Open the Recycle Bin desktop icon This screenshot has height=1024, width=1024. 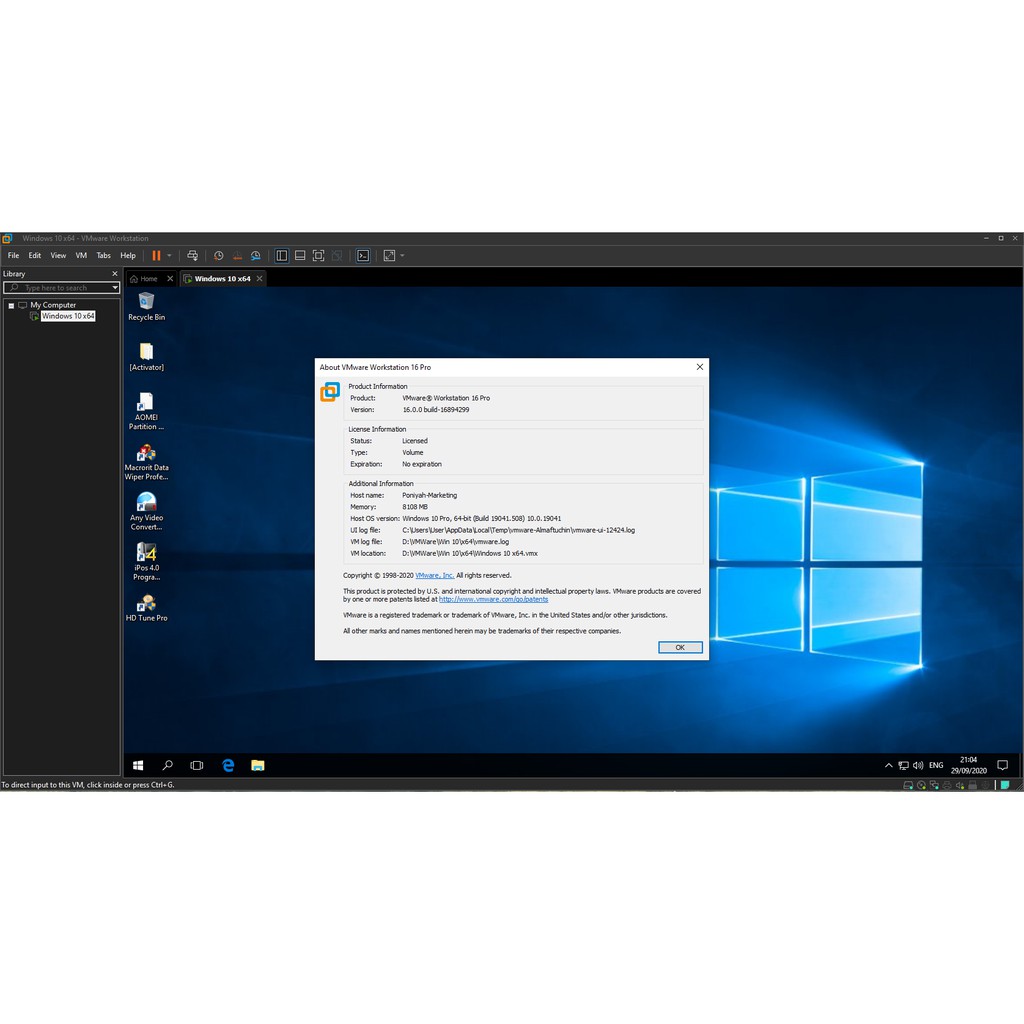(146, 304)
